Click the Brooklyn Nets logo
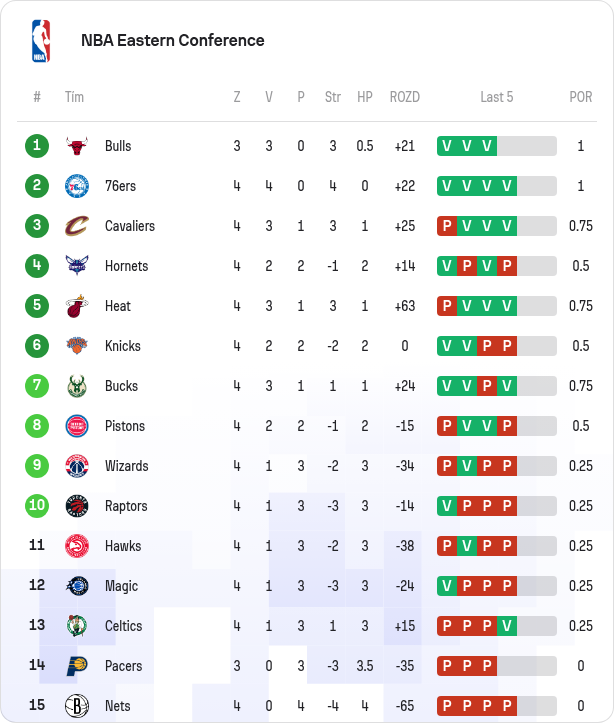This screenshot has height=723, width=614. (x=77, y=706)
